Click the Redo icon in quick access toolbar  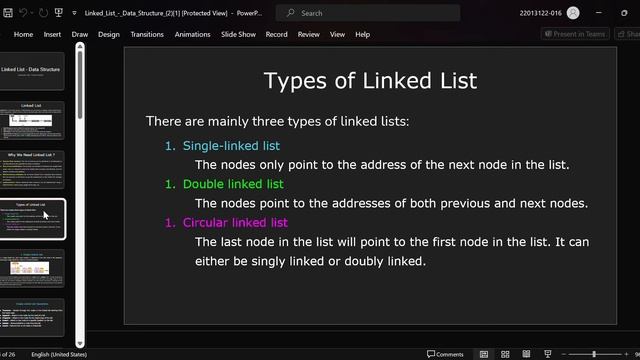pyautogui.click(x=43, y=13)
